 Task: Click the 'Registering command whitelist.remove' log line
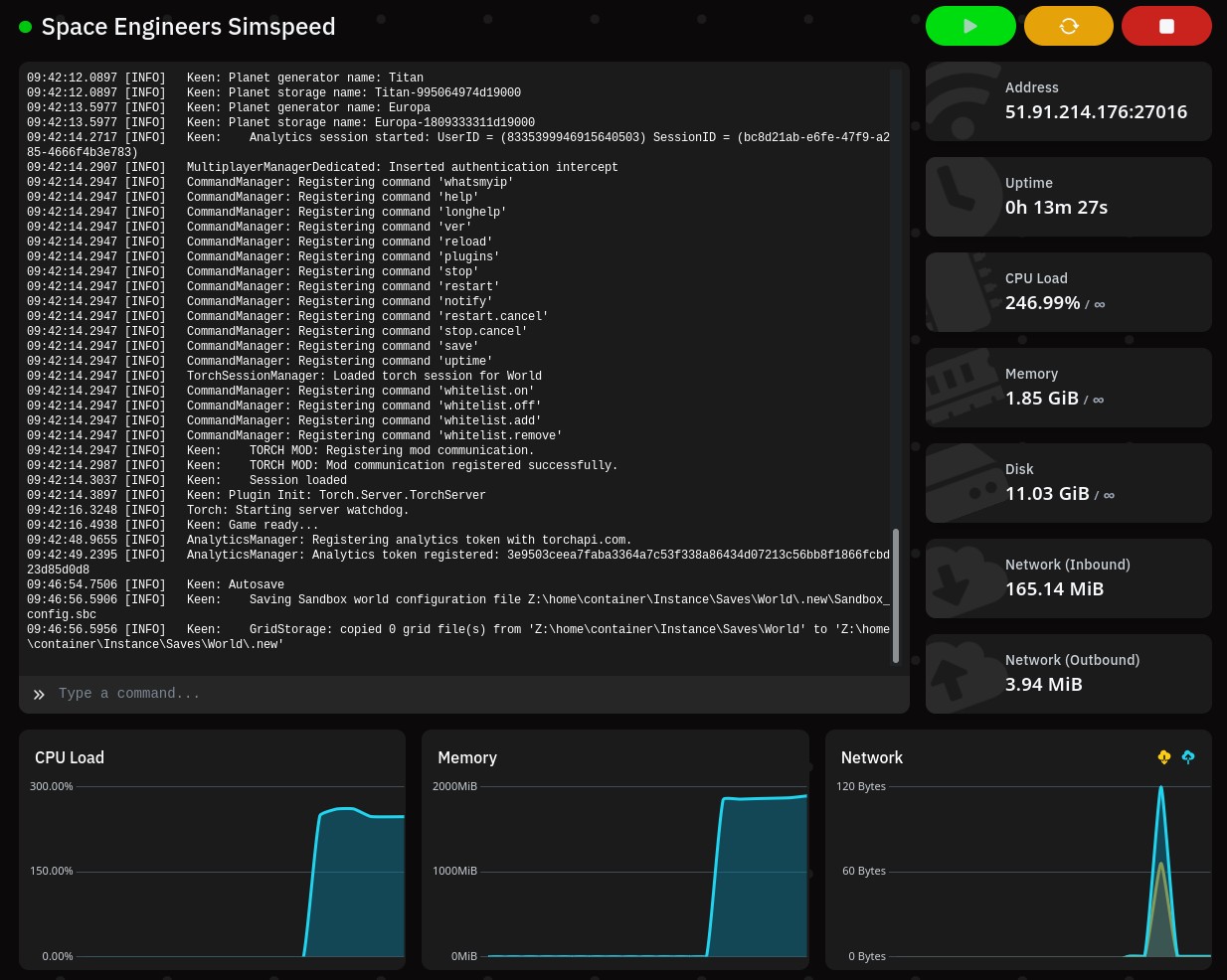[x=294, y=435]
